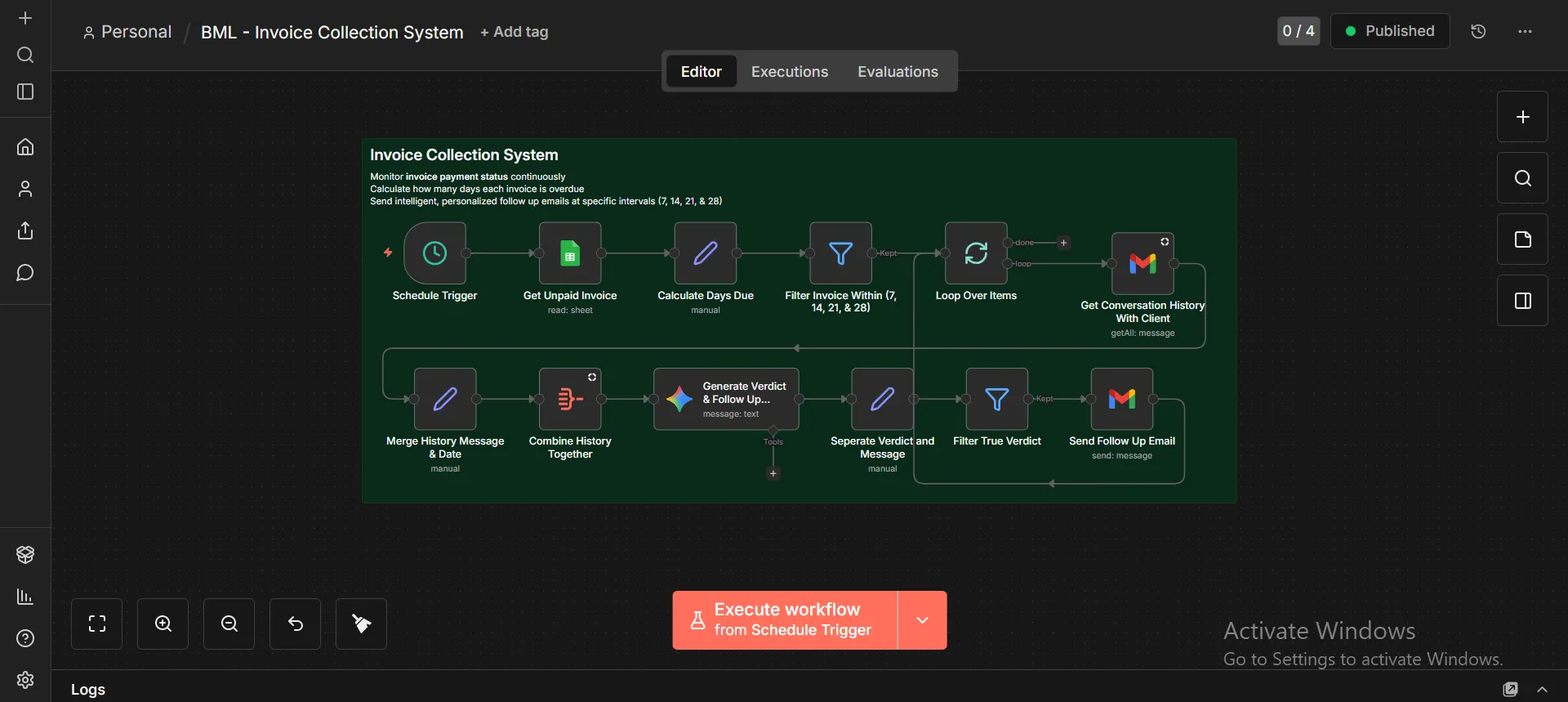Add a tool to Generate Verdict node
Viewport: 1568px width, 702px height.
[x=773, y=473]
